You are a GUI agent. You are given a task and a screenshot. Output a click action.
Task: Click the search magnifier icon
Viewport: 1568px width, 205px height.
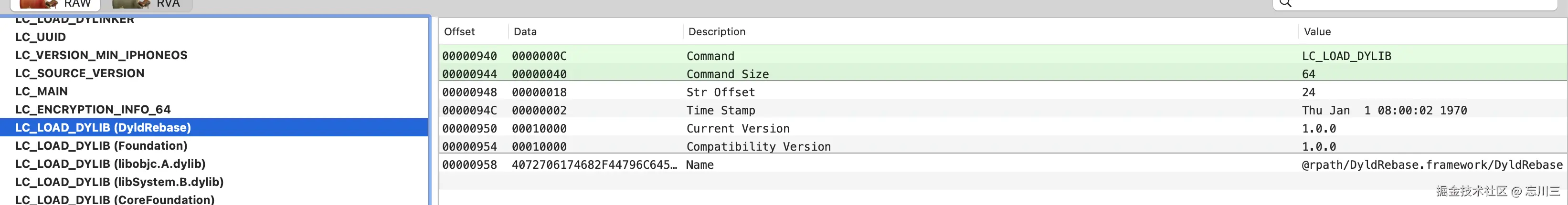pyautogui.click(x=1285, y=3)
